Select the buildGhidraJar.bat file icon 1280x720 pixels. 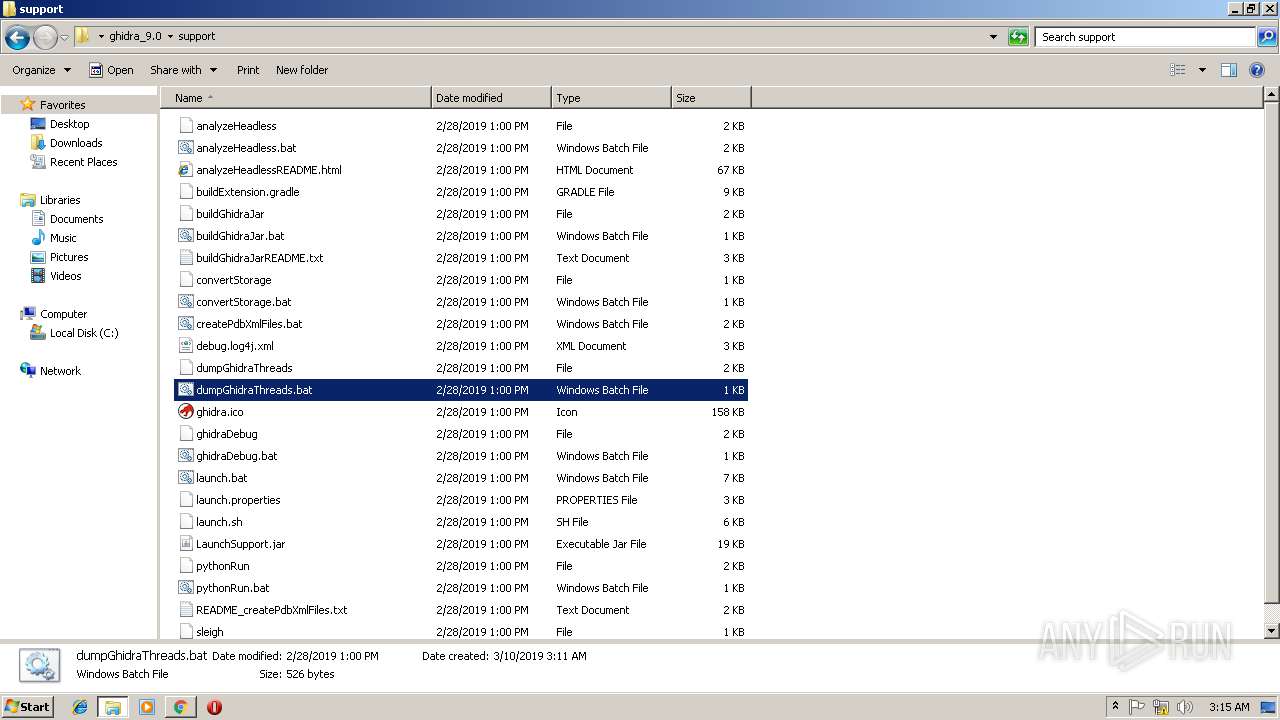pyautogui.click(x=185, y=236)
